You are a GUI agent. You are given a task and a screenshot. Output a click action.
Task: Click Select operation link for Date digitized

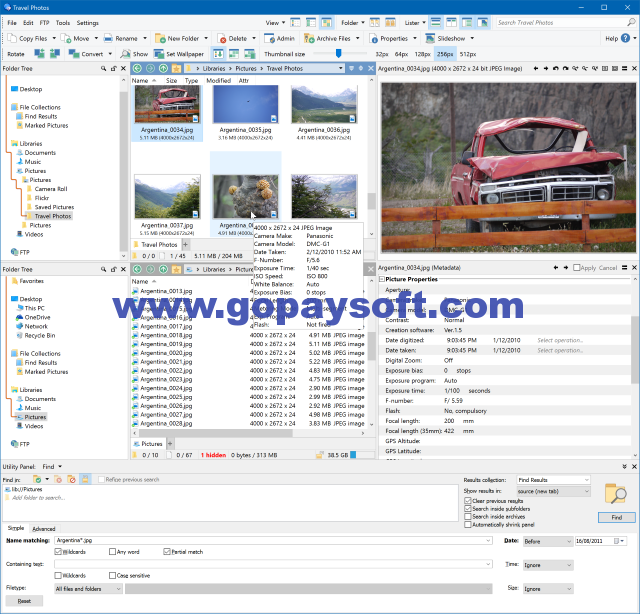(x=560, y=340)
